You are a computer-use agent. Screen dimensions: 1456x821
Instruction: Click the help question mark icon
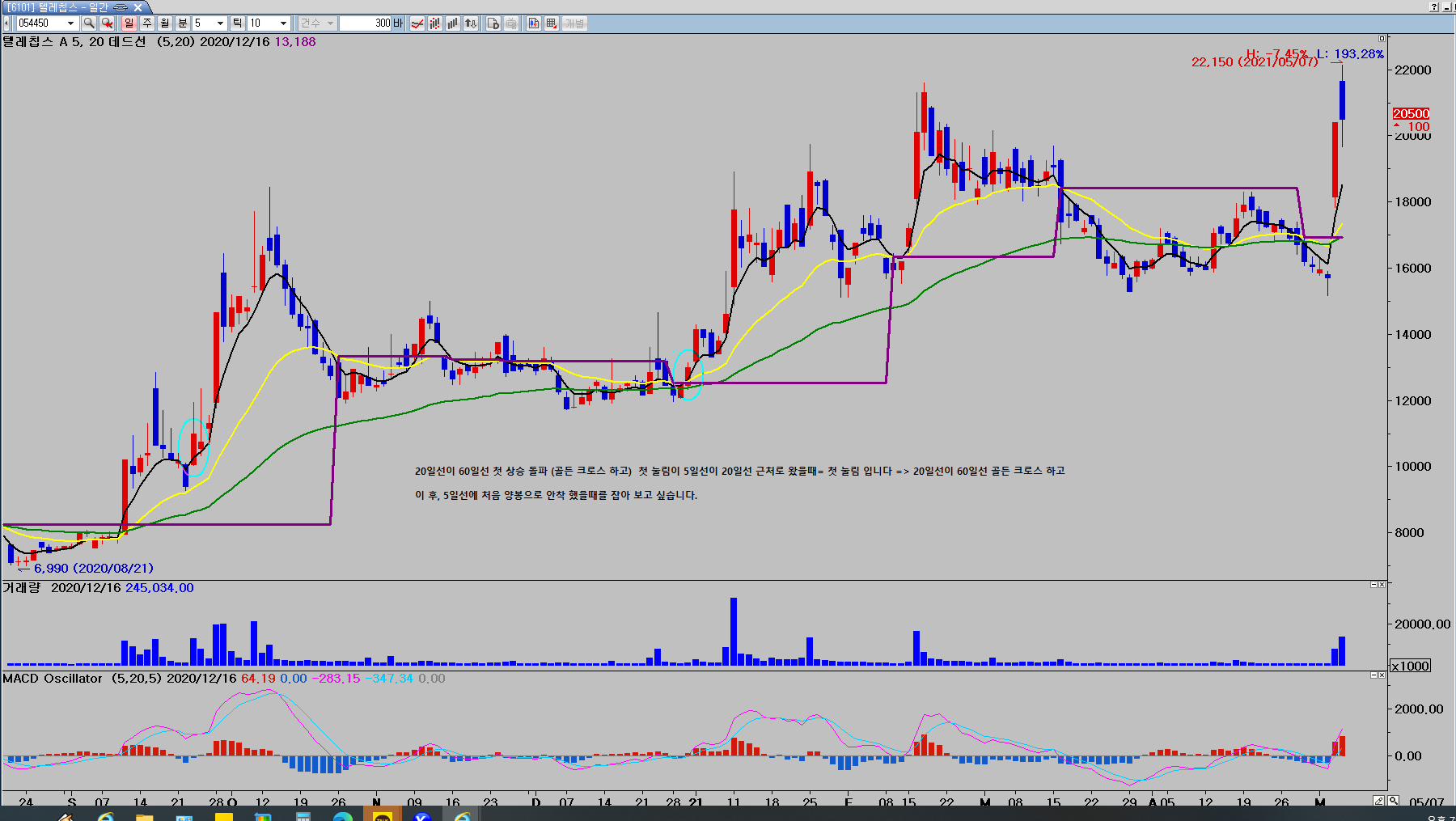pyautogui.click(x=1434, y=6)
